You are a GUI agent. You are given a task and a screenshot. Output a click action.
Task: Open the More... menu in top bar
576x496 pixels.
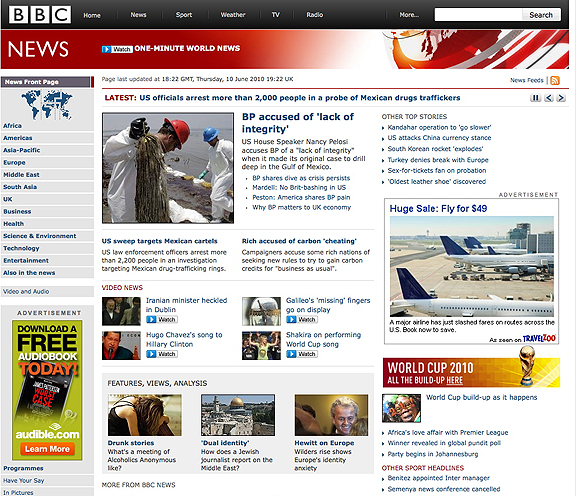409,15
